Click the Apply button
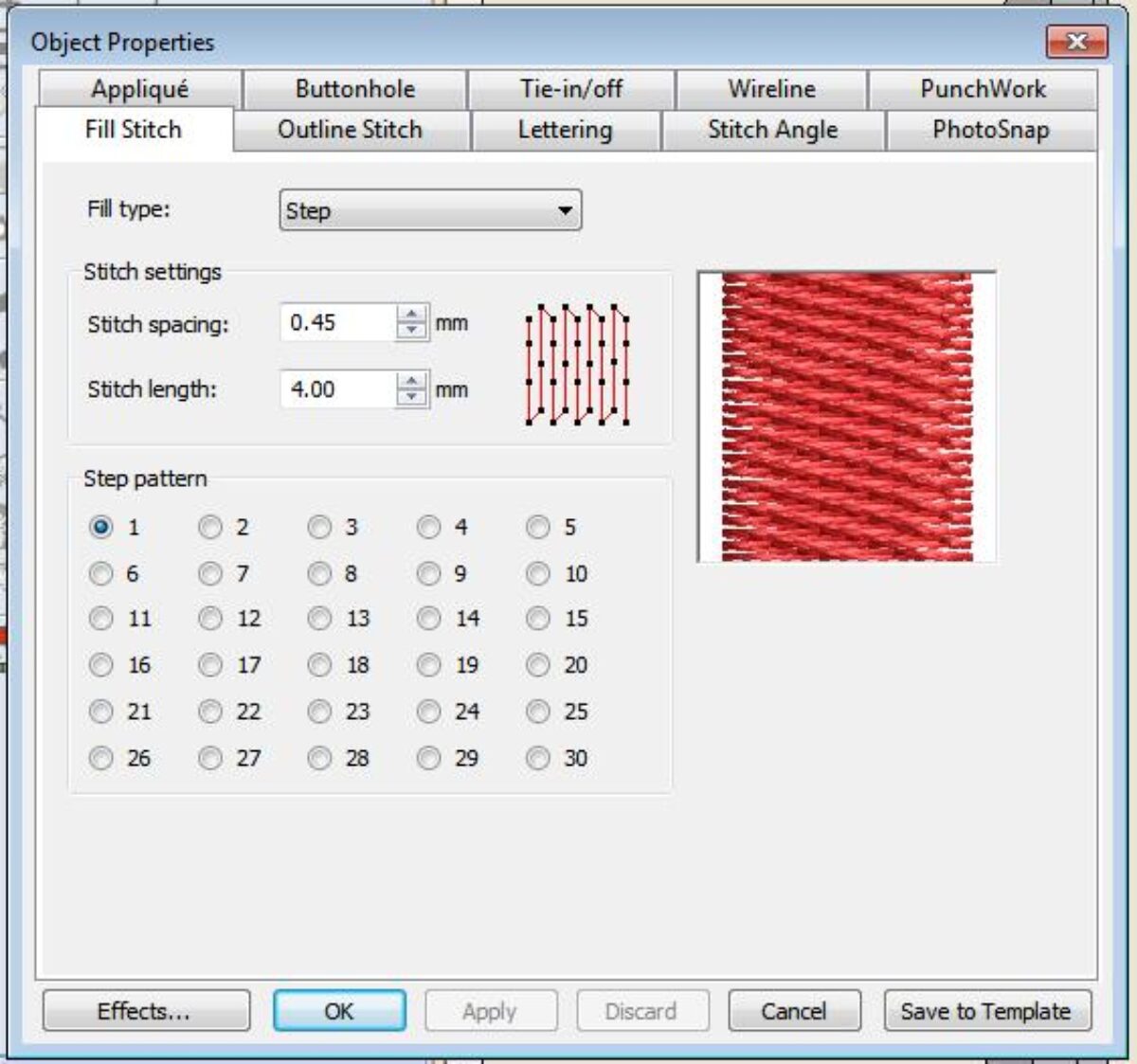The height and width of the screenshot is (1064, 1137). coord(491,1011)
